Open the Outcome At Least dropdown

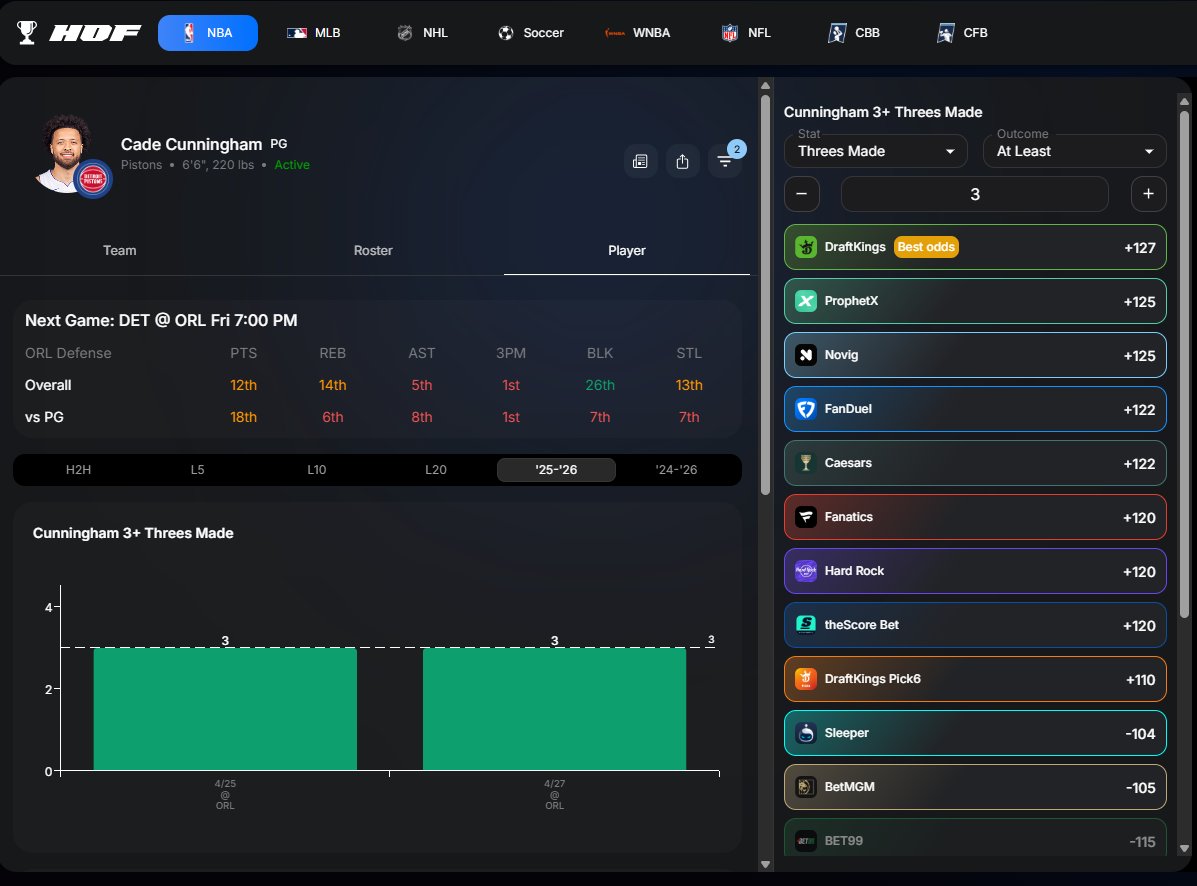pyautogui.click(x=1075, y=151)
